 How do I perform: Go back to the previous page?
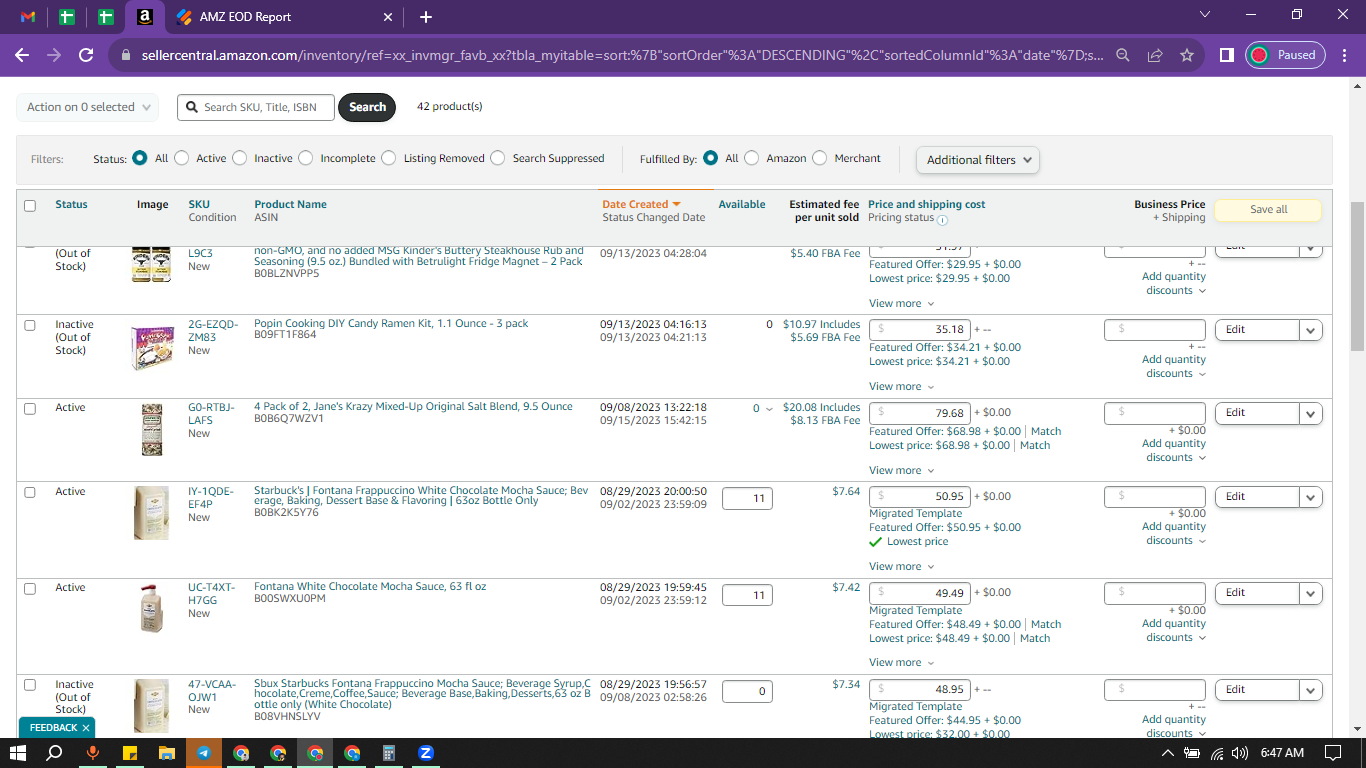(22, 55)
